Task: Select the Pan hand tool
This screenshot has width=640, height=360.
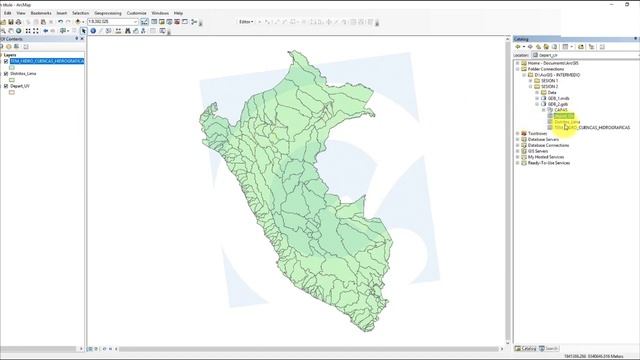Action: point(11,31)
